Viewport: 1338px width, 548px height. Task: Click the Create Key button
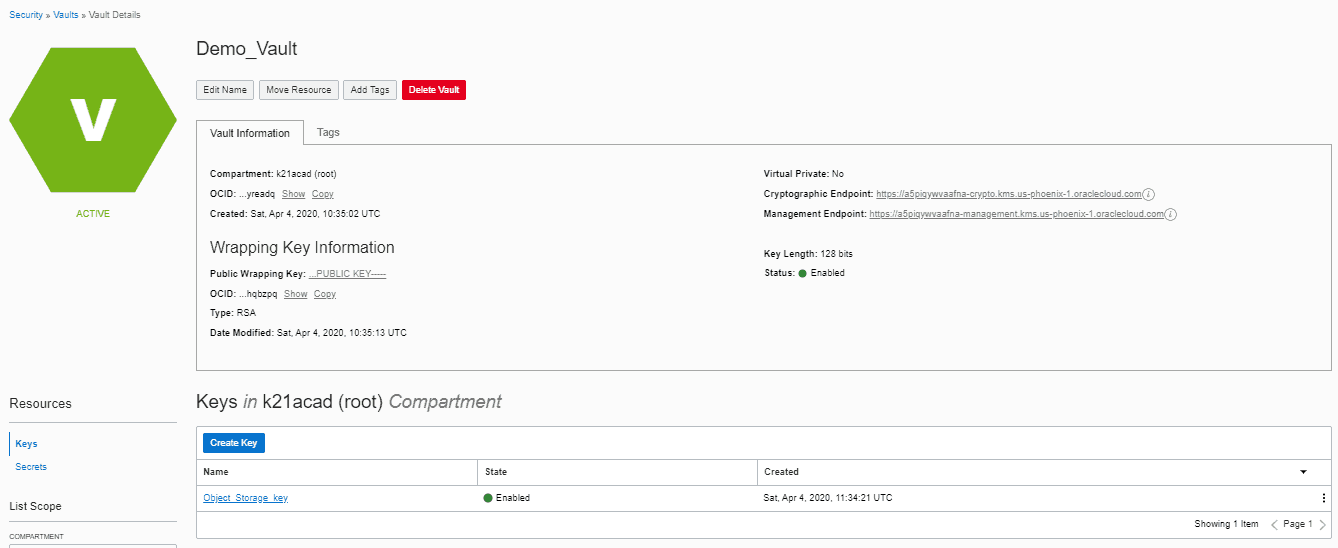point(233,443)
